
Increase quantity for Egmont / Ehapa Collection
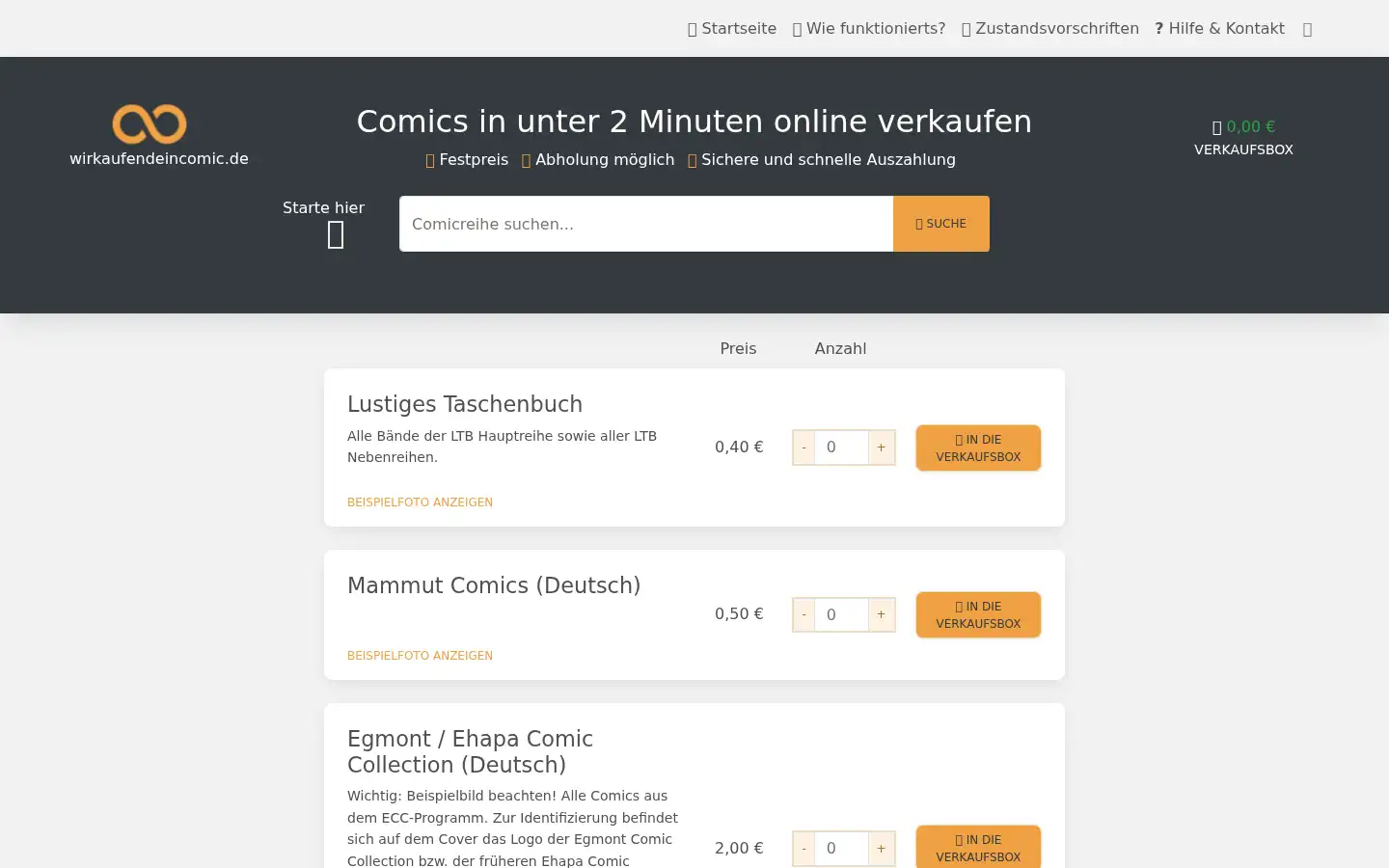click(x=882, y=849)
